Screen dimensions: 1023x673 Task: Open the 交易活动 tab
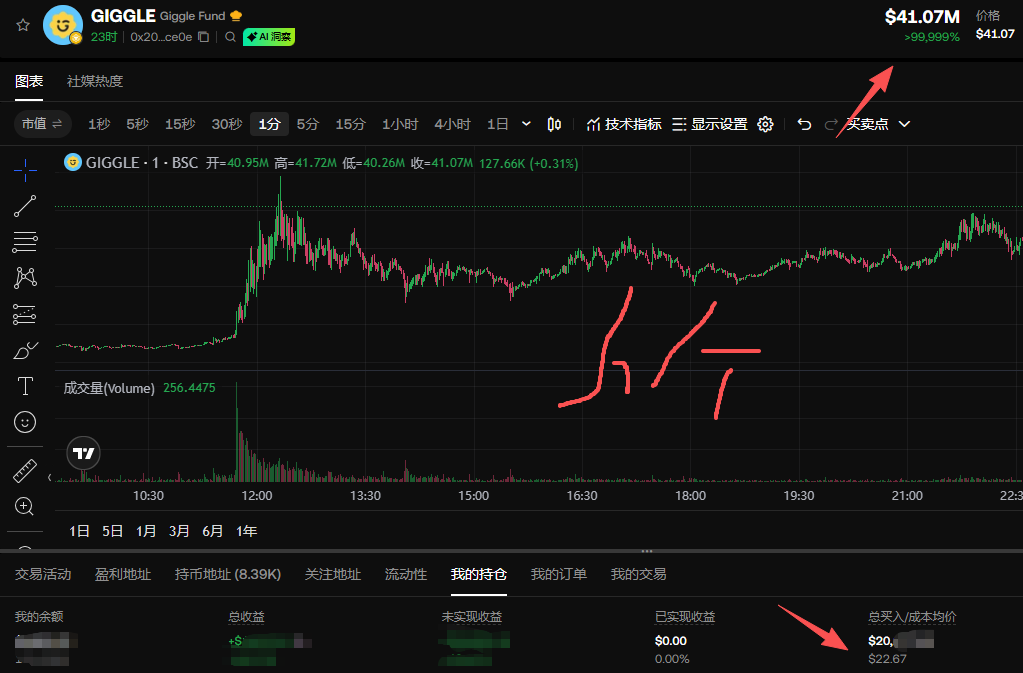[43, 574]
